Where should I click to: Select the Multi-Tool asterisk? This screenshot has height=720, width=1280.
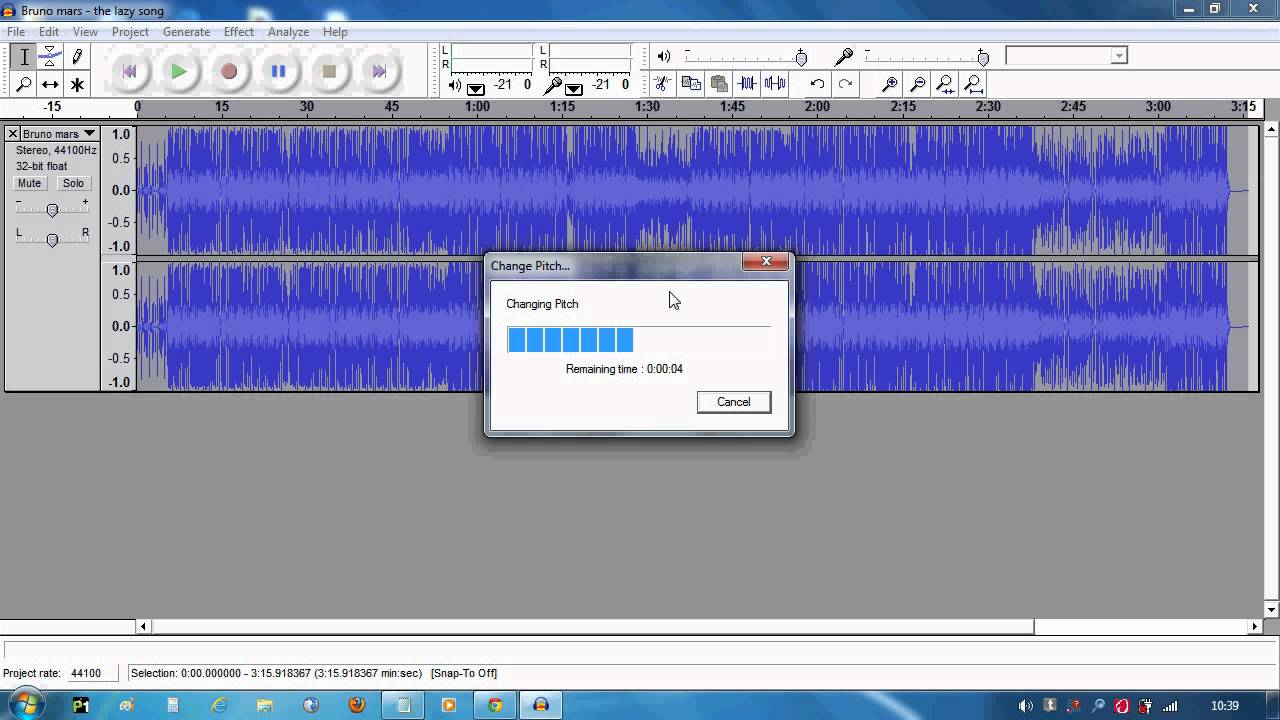77,84
